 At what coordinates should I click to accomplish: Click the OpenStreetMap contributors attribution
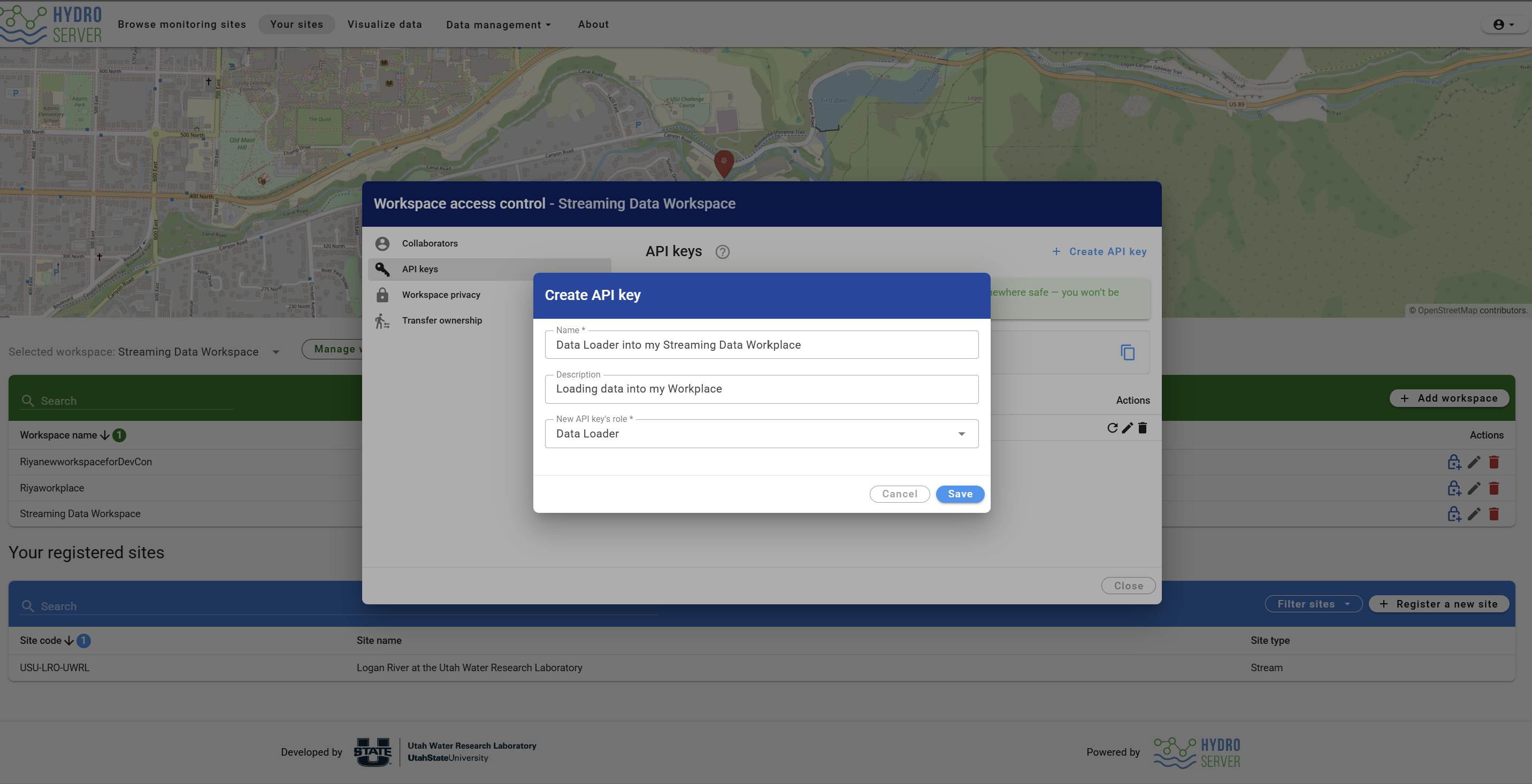pyautogui.click(x=1467, y=310)
